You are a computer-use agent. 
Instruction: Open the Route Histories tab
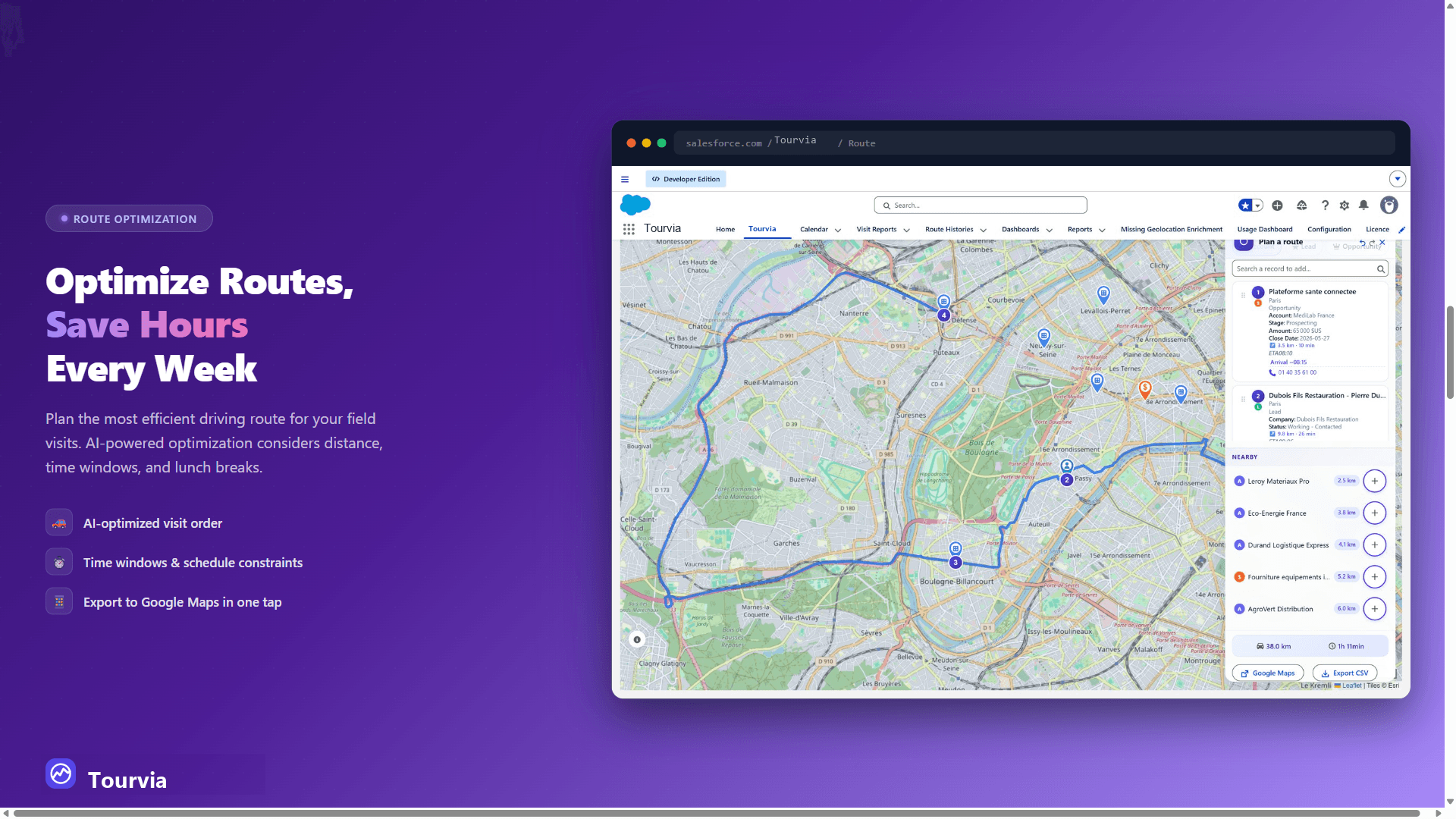click(949, 230)
